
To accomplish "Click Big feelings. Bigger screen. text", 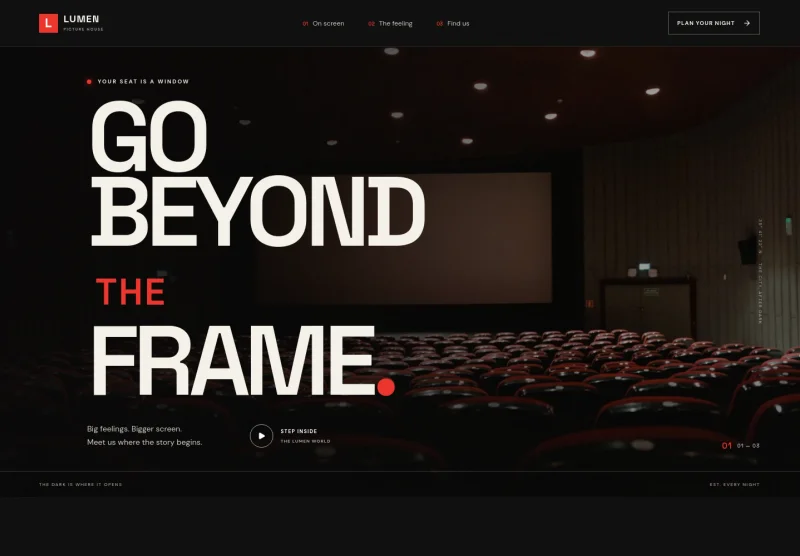I will 134,429.
